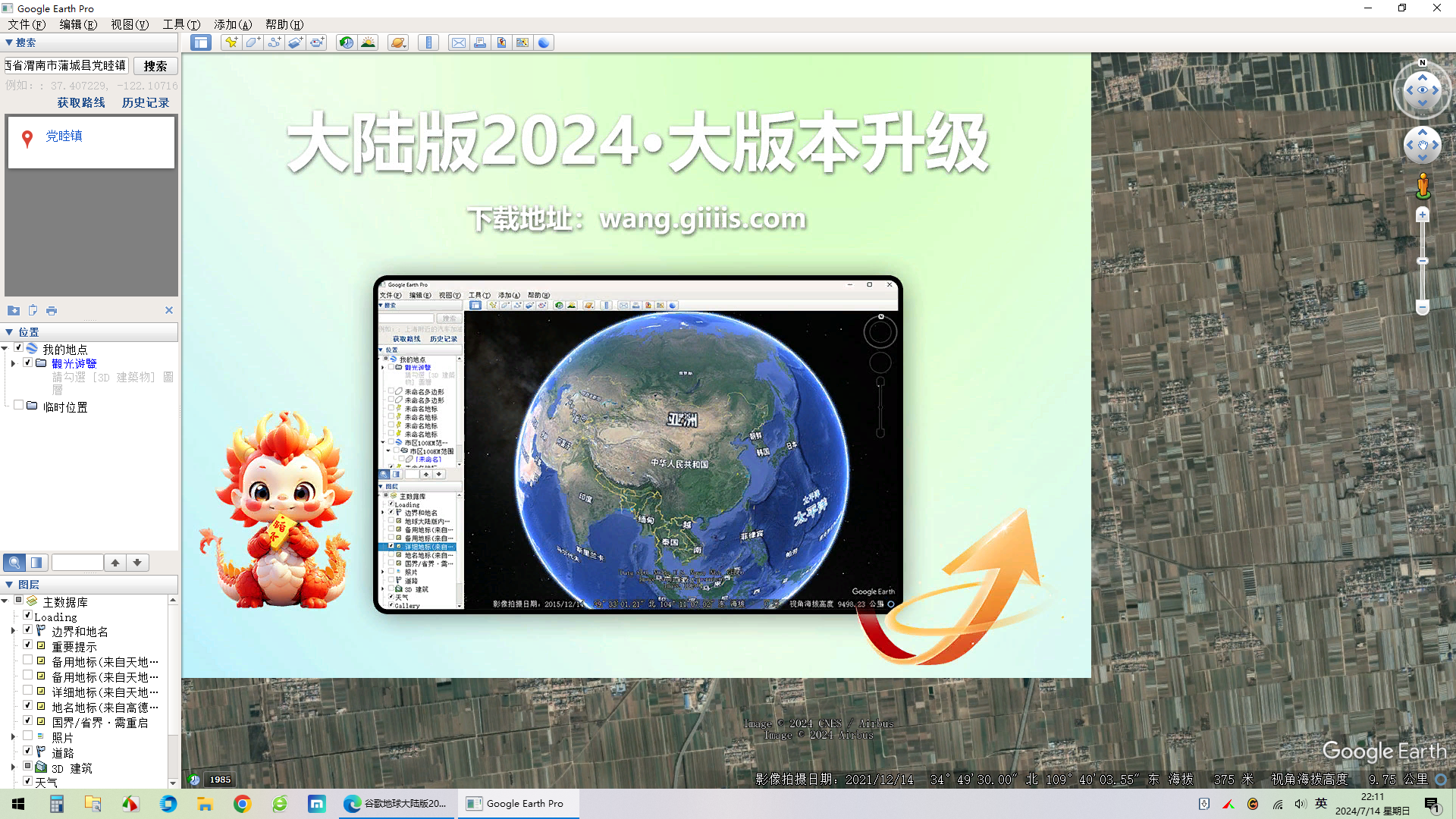Uncheck the 边界和地名 layer
Image resolution: width=1456 pixels, height=819 pixels.
27,630
